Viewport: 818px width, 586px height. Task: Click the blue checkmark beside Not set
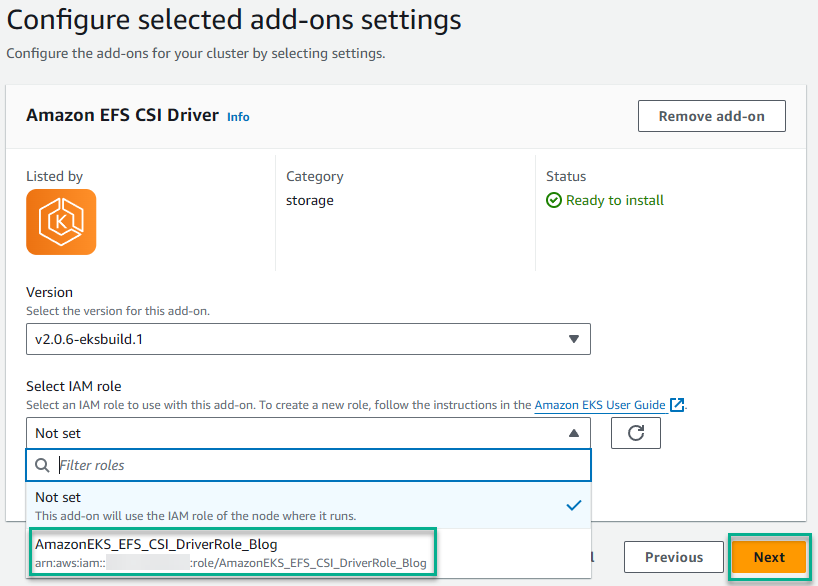(x=574, y=505)
